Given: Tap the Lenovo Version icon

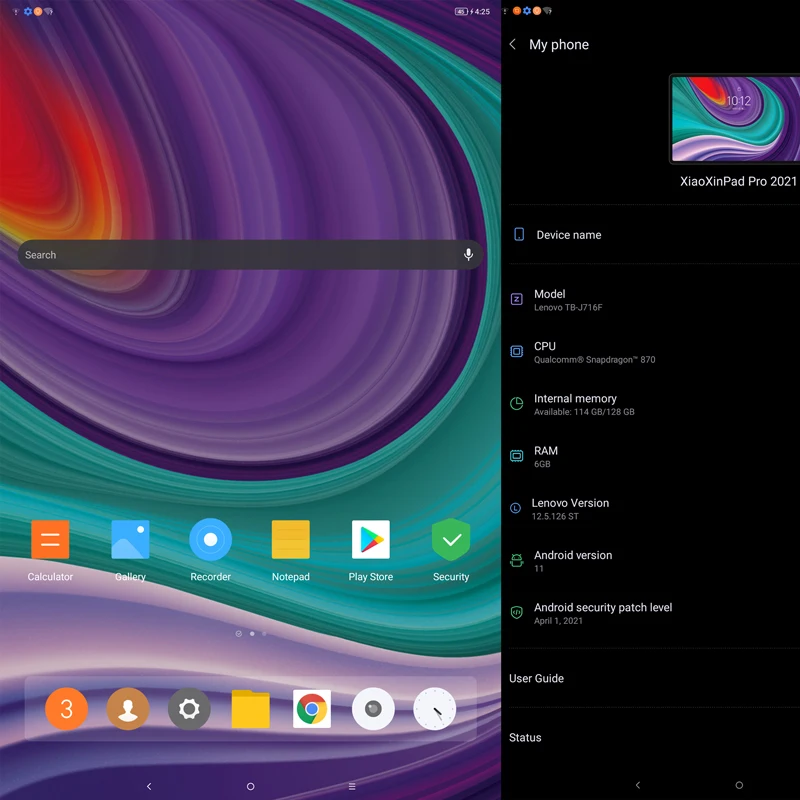Looking at the screenshot, I should click(x=515, y=508).
